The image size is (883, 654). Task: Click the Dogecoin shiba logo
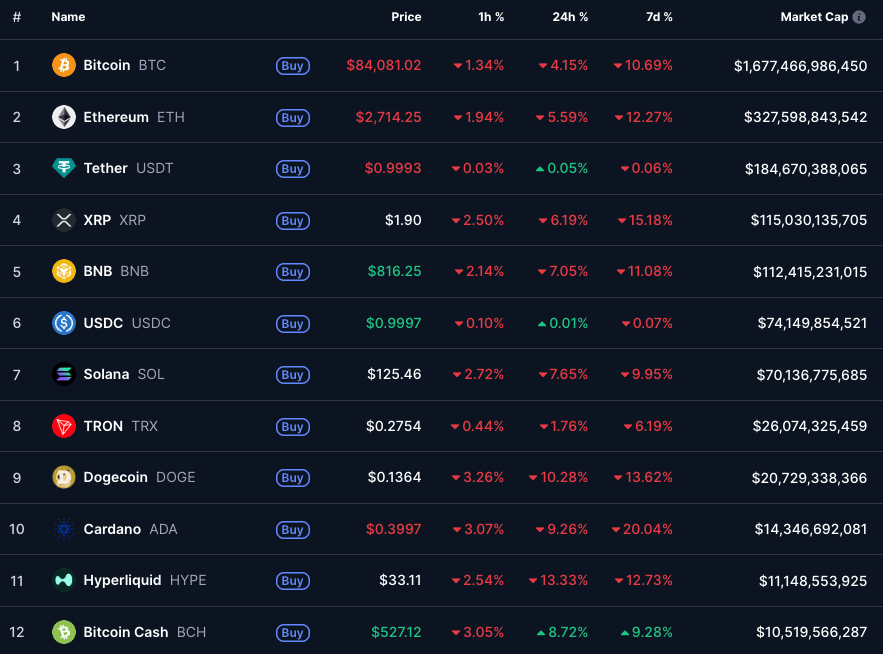tap(64, 477)
